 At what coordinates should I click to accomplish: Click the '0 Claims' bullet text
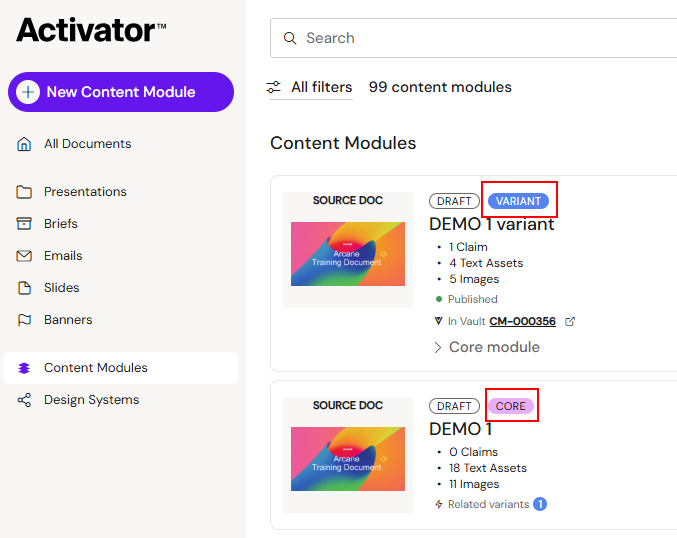[473, 452]
